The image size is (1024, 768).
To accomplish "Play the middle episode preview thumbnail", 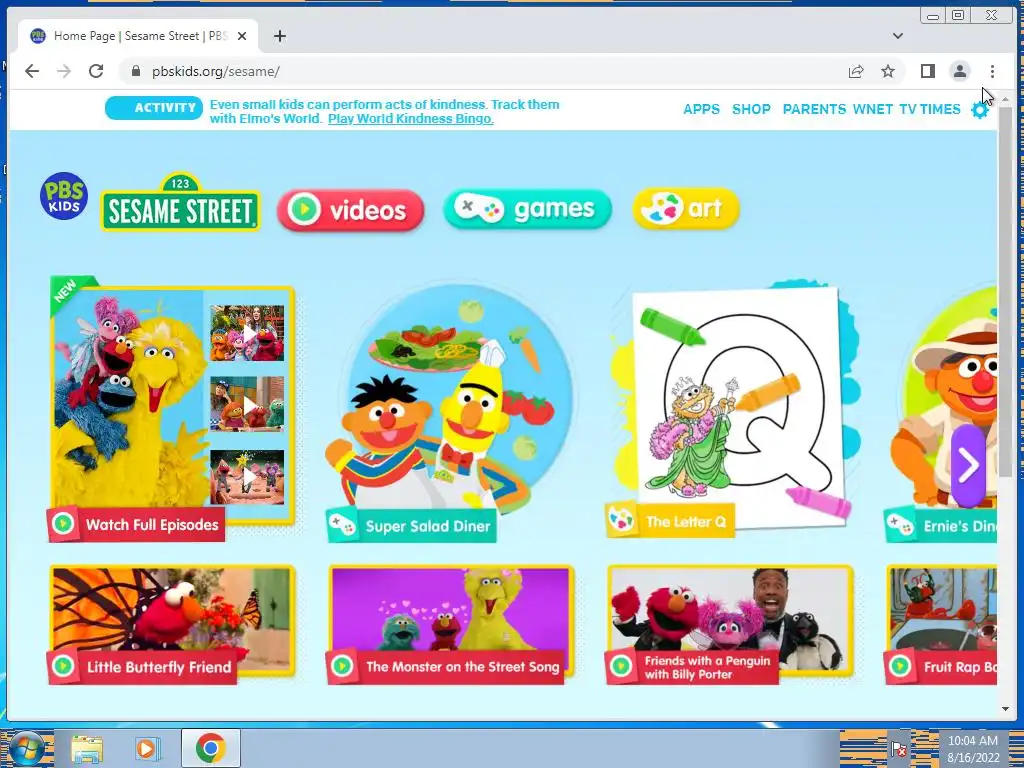I will tap(247, 404).
